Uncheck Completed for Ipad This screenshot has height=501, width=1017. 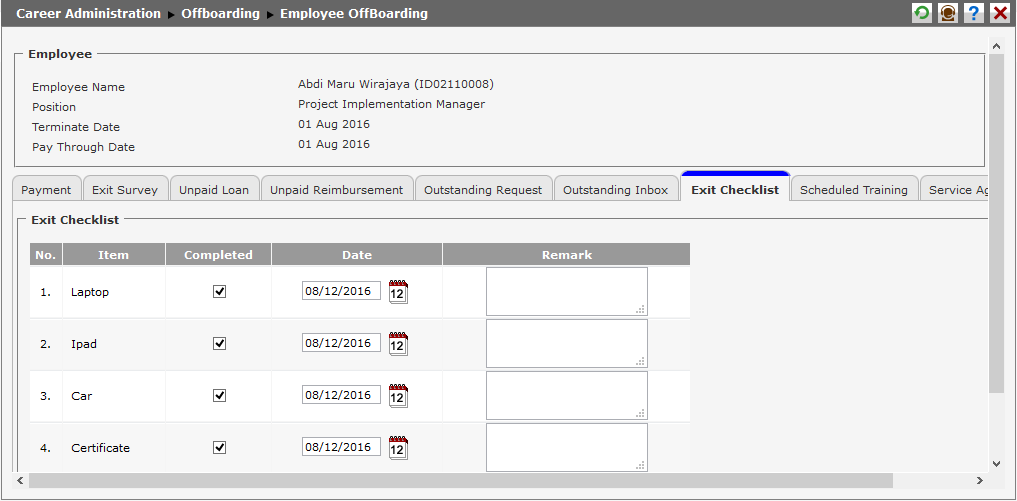click(x=219, y=343)
